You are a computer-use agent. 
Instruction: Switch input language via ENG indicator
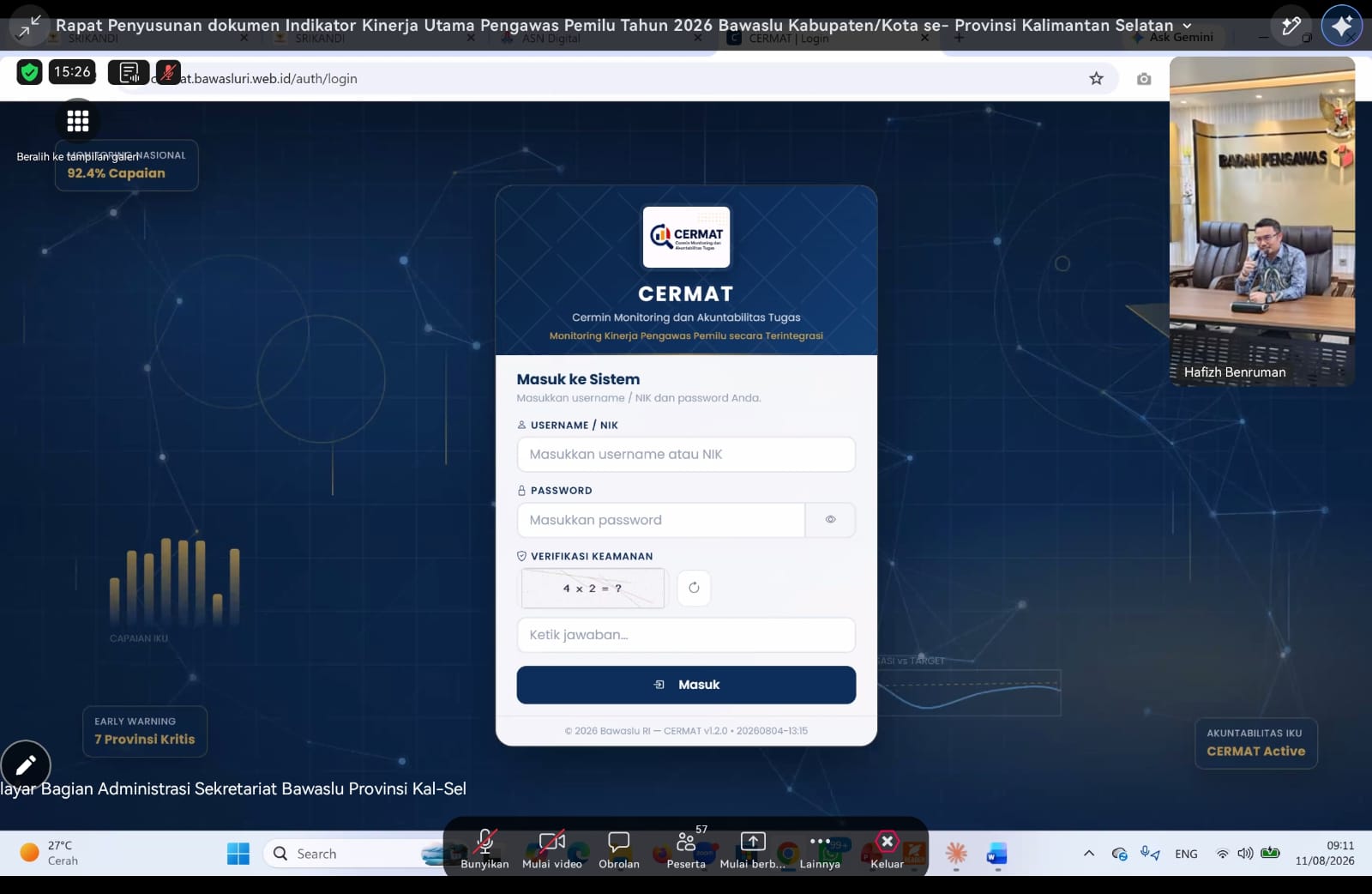pyautogui.click(x=1187, y=854)
